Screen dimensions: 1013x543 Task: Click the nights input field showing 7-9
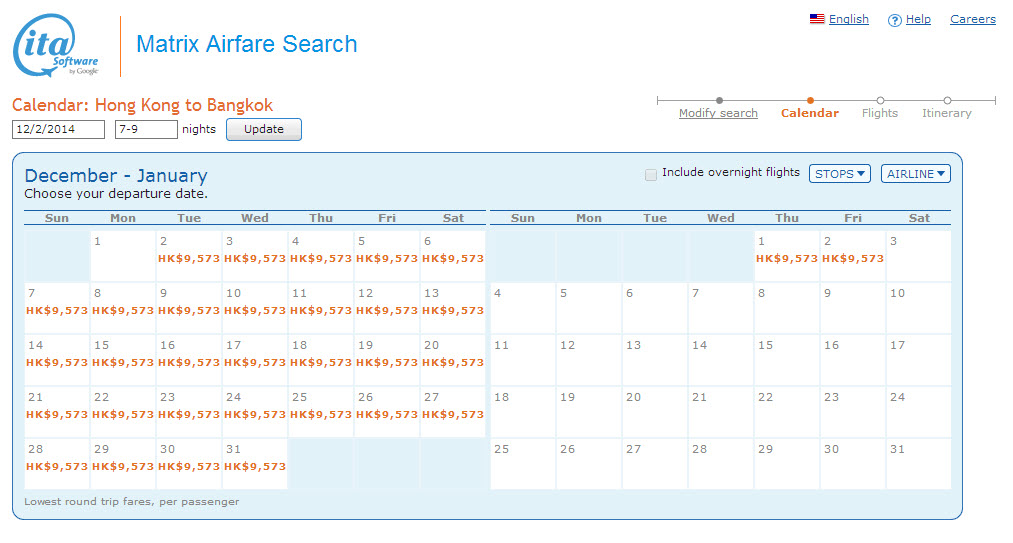click(x=146, y=129)
